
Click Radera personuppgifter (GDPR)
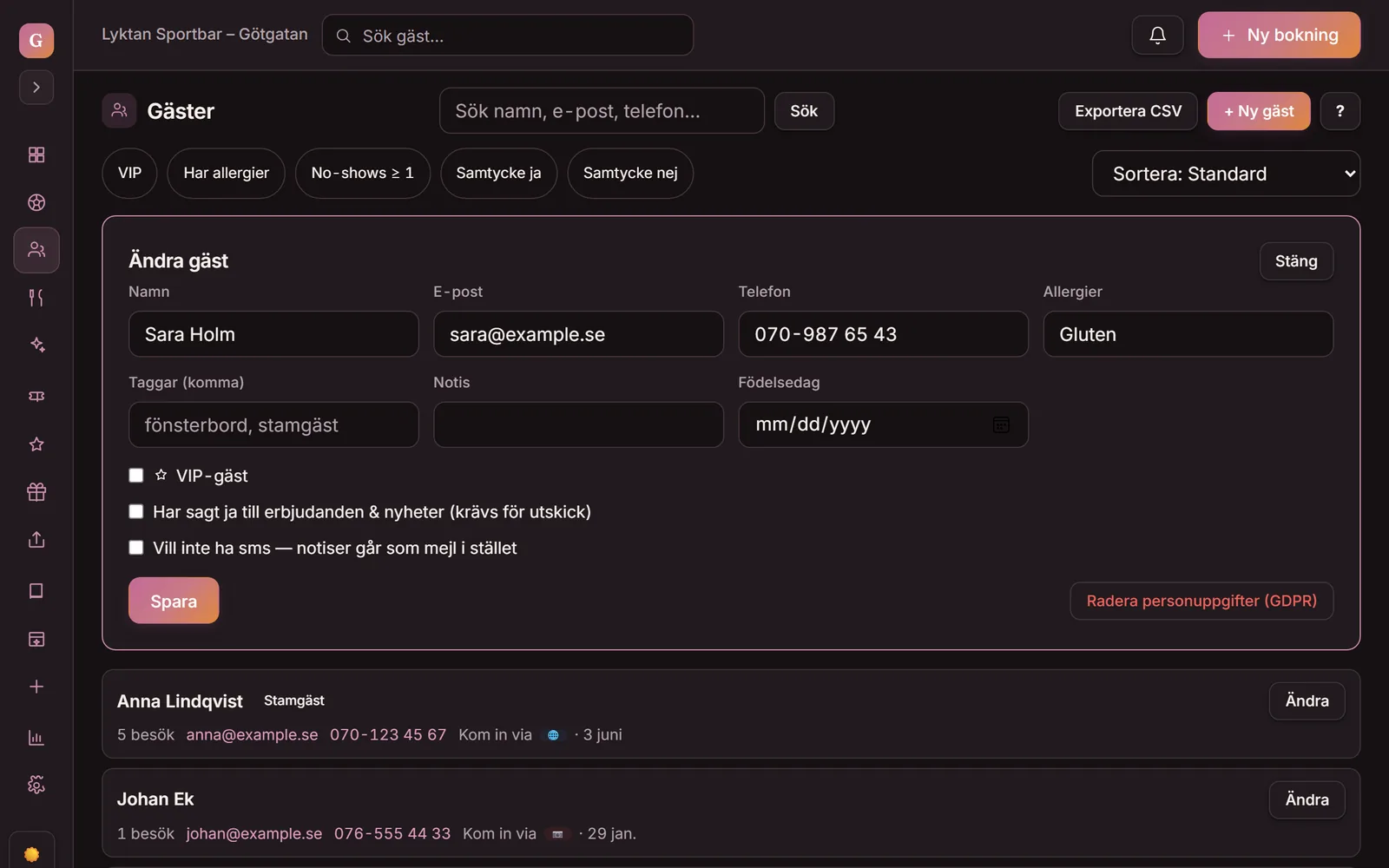(x=1201, y=601)
